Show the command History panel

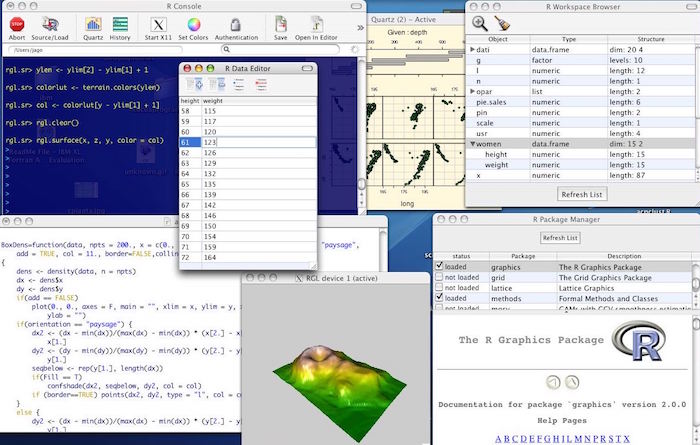(120, 23)
